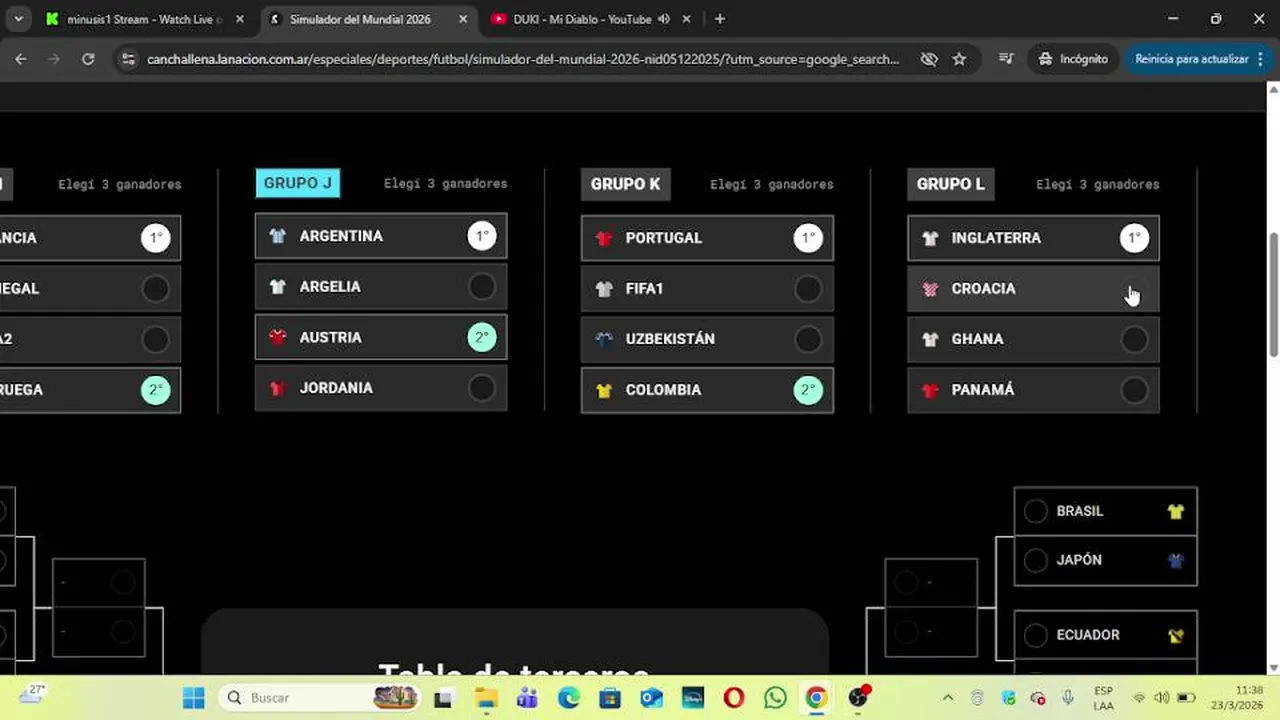1280x720 pixels.
Task: Reload the current page
Action: [x=88, y=59]
